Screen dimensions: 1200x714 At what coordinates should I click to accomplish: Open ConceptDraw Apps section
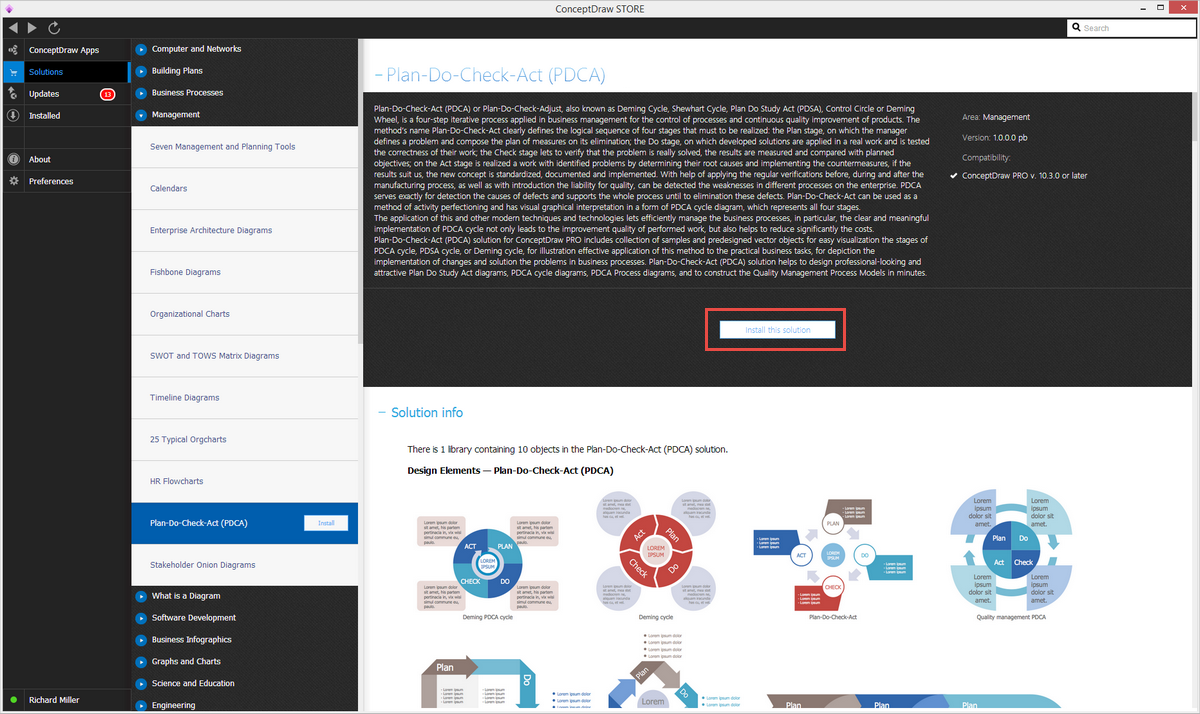coord(64,50)
